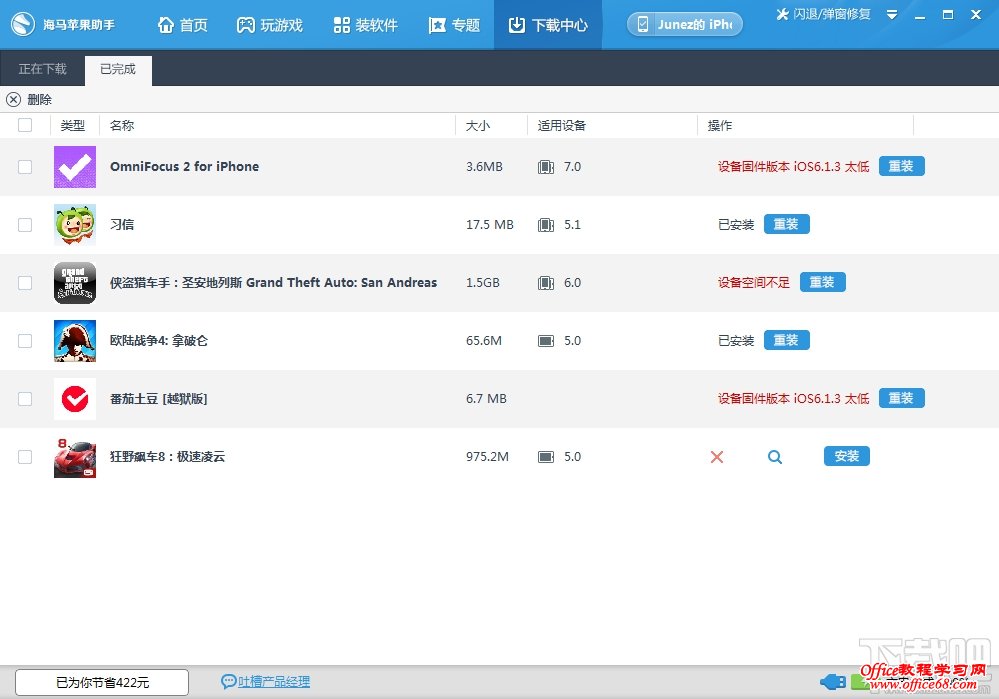This screenshot has height=699, width=999.
Task: Toggle the select-all checkbox in header
Action: point(25,125)
